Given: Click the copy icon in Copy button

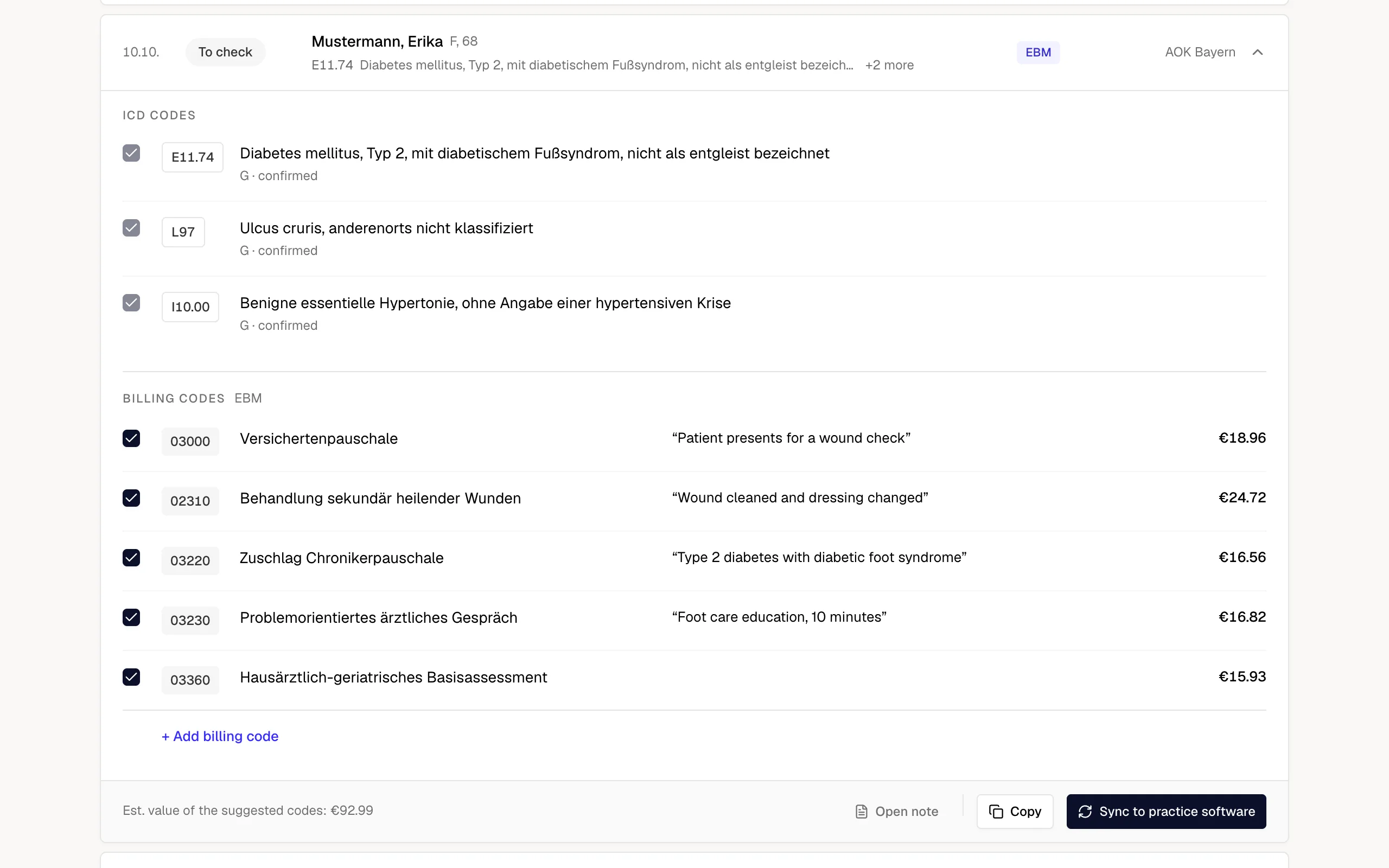Looking at the screenshot, I should (x=996, y=811).
